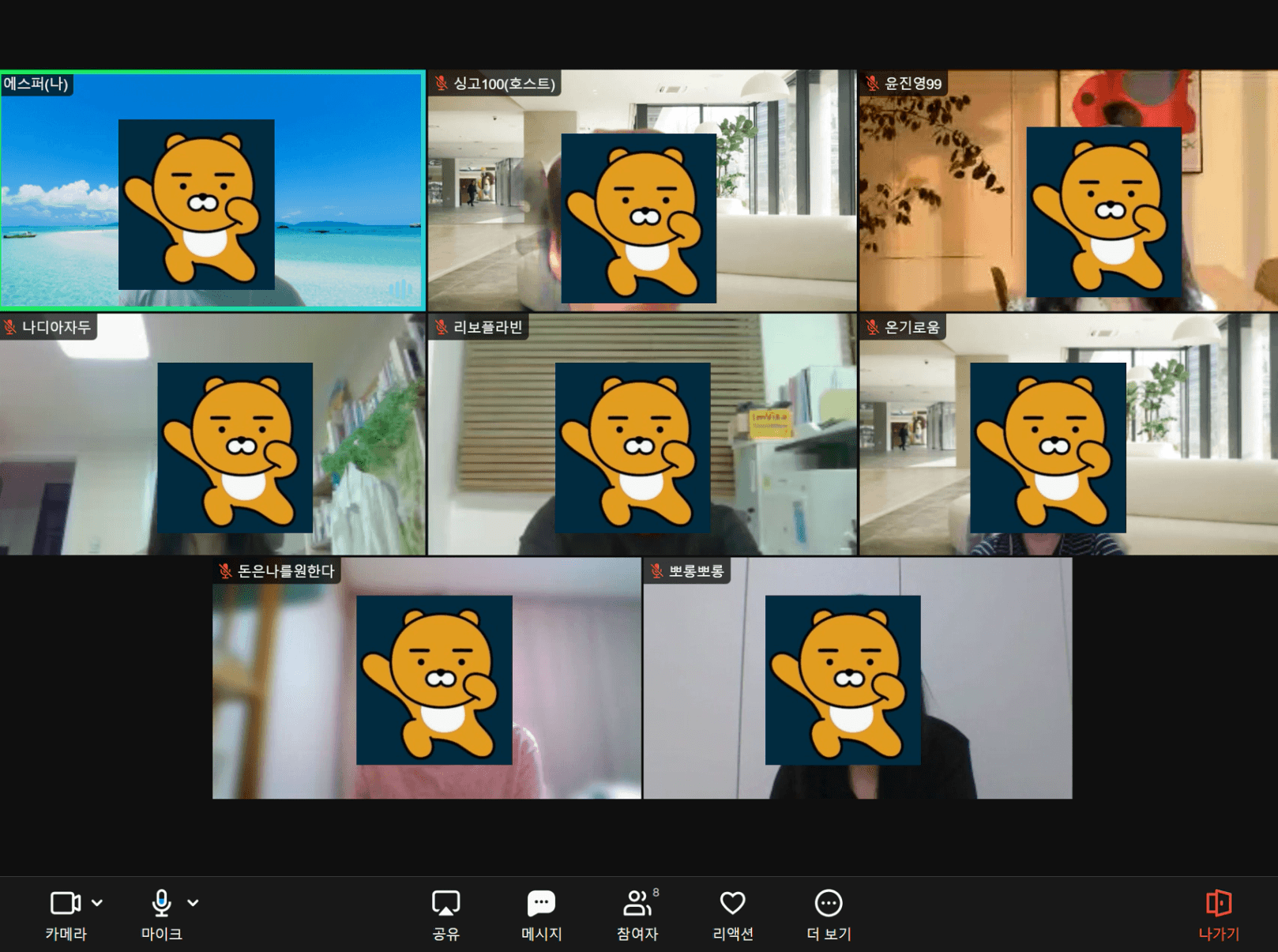1278x952 pixels.
Task: Click muted mic icon beside 나디아자두
Action: point(9,327)
